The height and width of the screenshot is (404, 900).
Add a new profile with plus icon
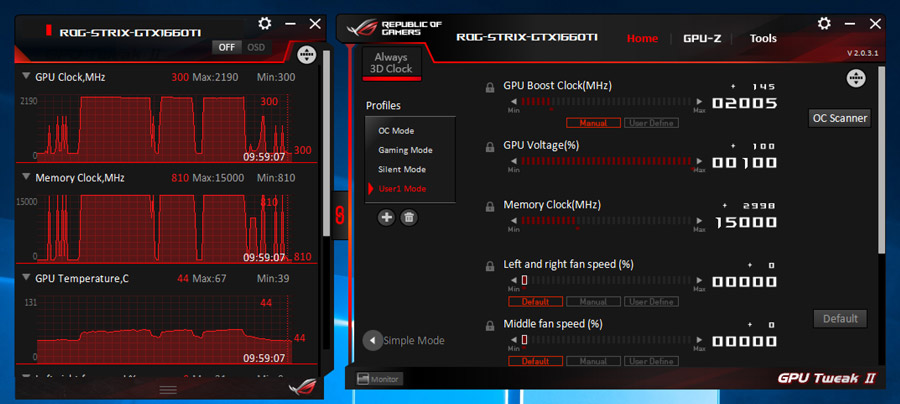click(x=386, y=217)
